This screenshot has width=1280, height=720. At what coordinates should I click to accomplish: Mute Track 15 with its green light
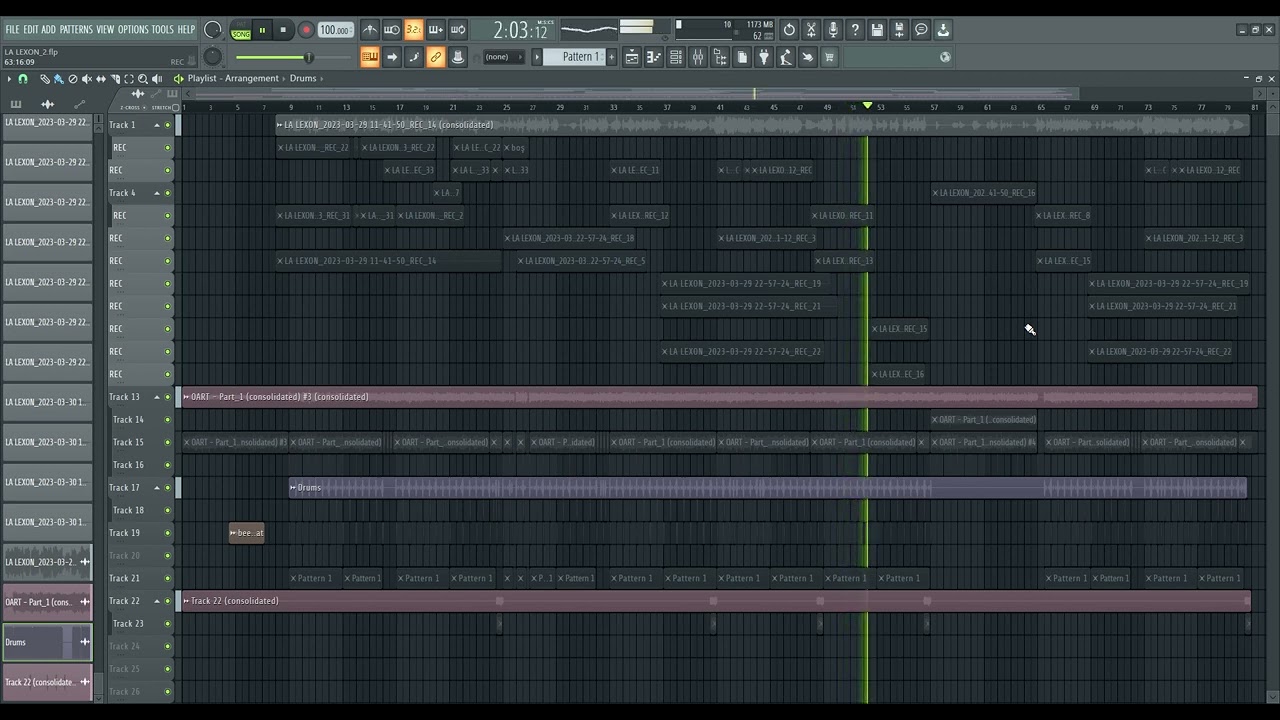point(167,442)
